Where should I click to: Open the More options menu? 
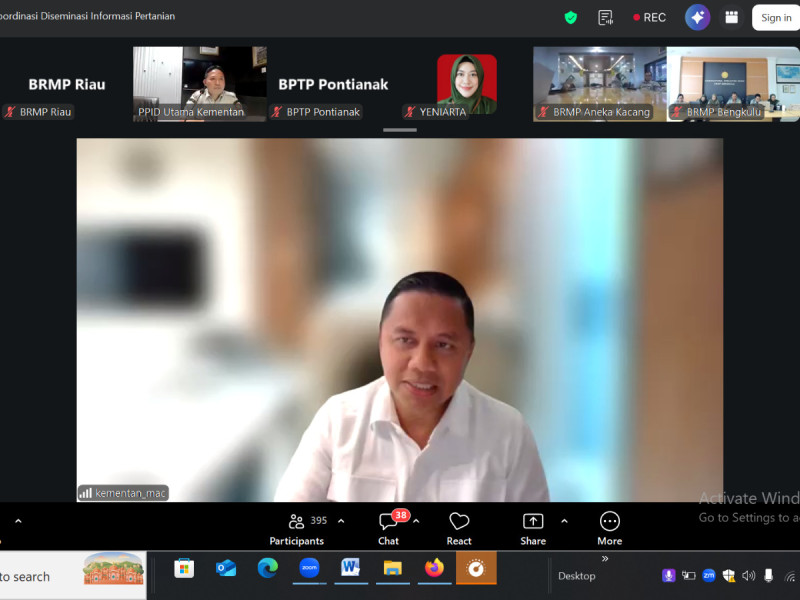point(609,529)
